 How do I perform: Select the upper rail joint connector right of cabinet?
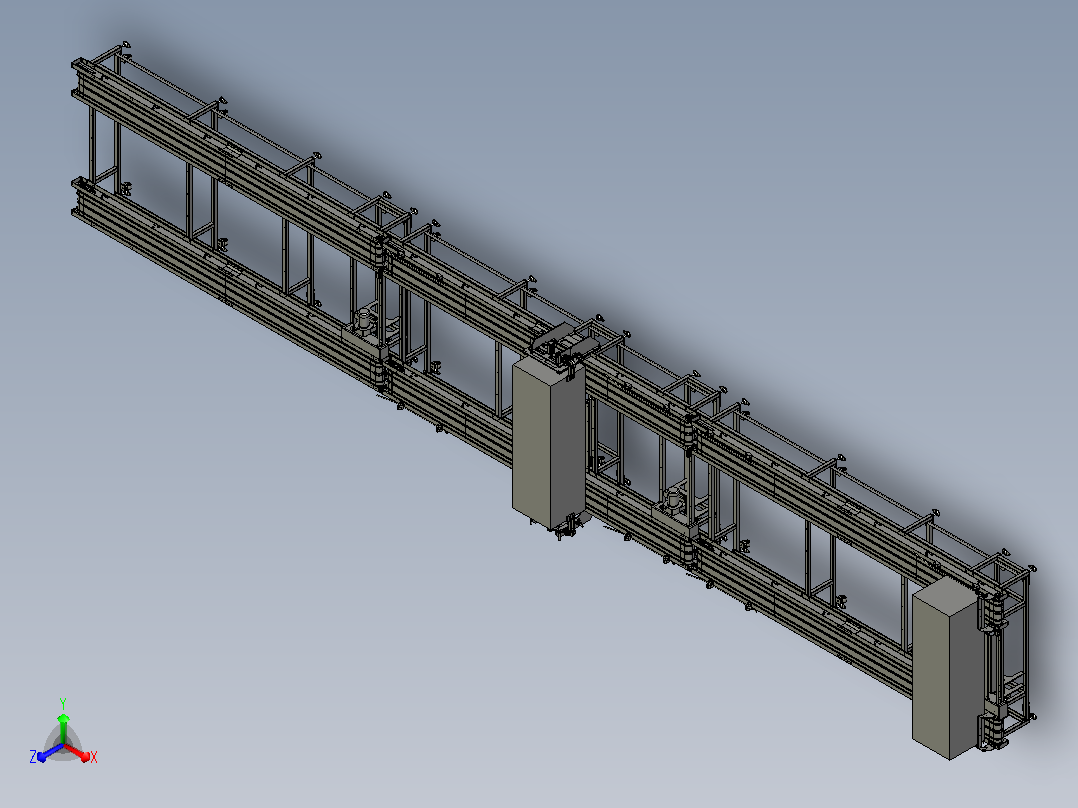click(x=689, y=431)
